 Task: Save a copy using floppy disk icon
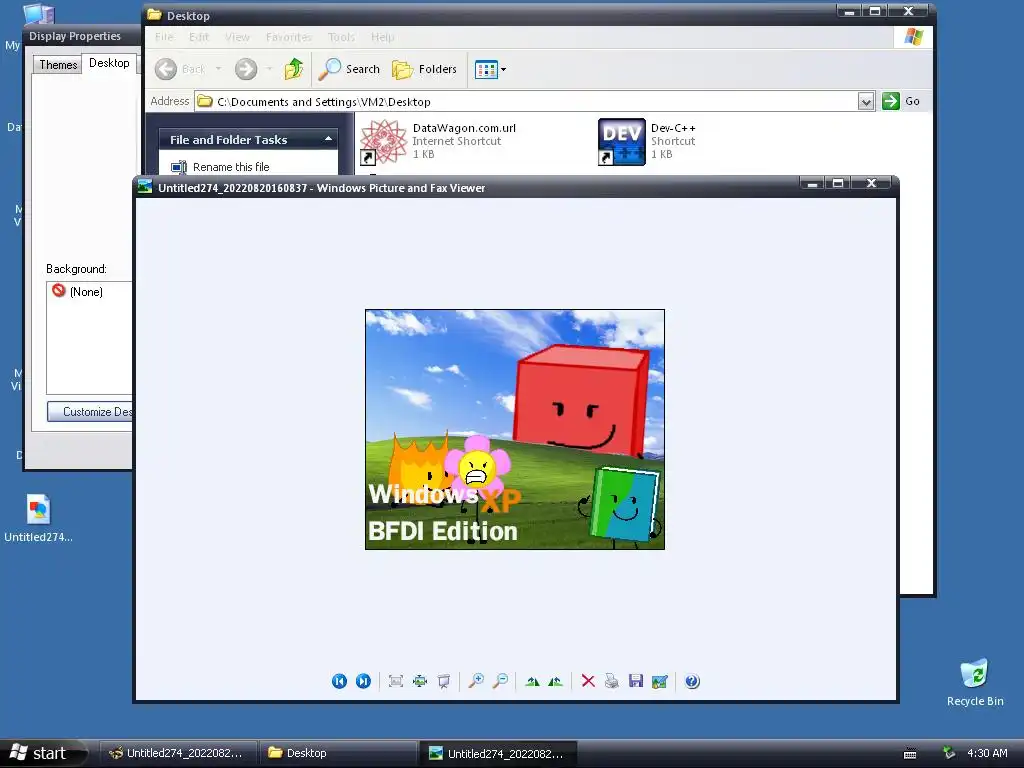pos(635,681)
